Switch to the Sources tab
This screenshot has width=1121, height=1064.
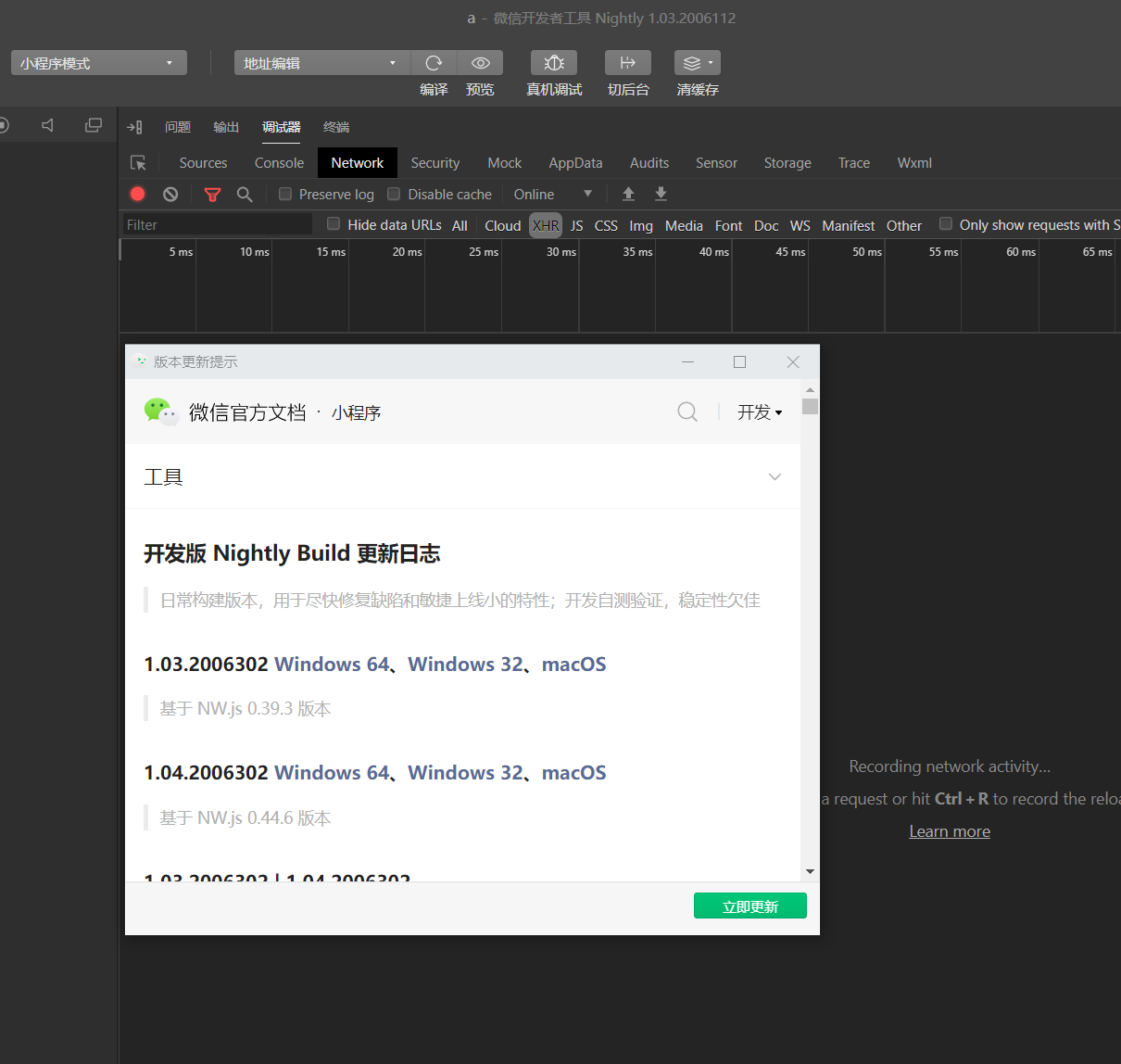[x=203, y=163]
